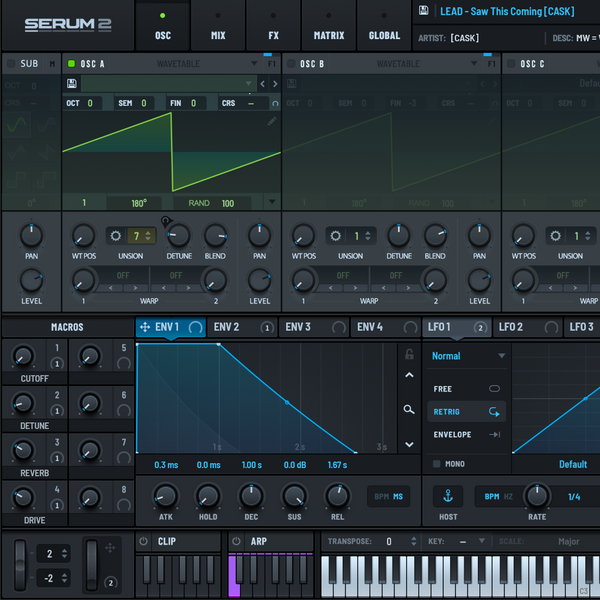Switch to the MIX tab
Viewport: 600px width, 600px height.
218,26
